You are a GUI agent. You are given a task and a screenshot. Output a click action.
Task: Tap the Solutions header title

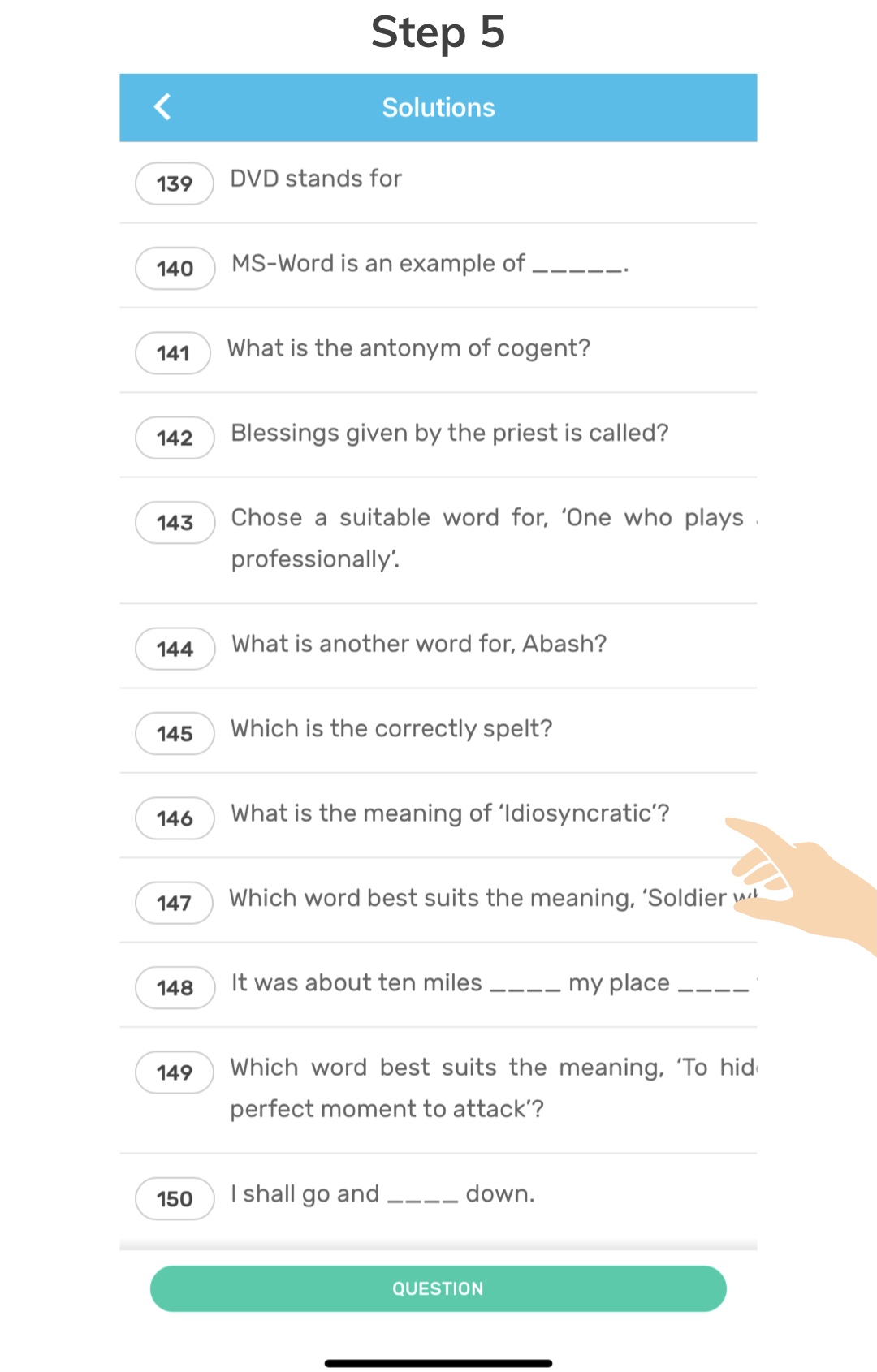(438, 108)
